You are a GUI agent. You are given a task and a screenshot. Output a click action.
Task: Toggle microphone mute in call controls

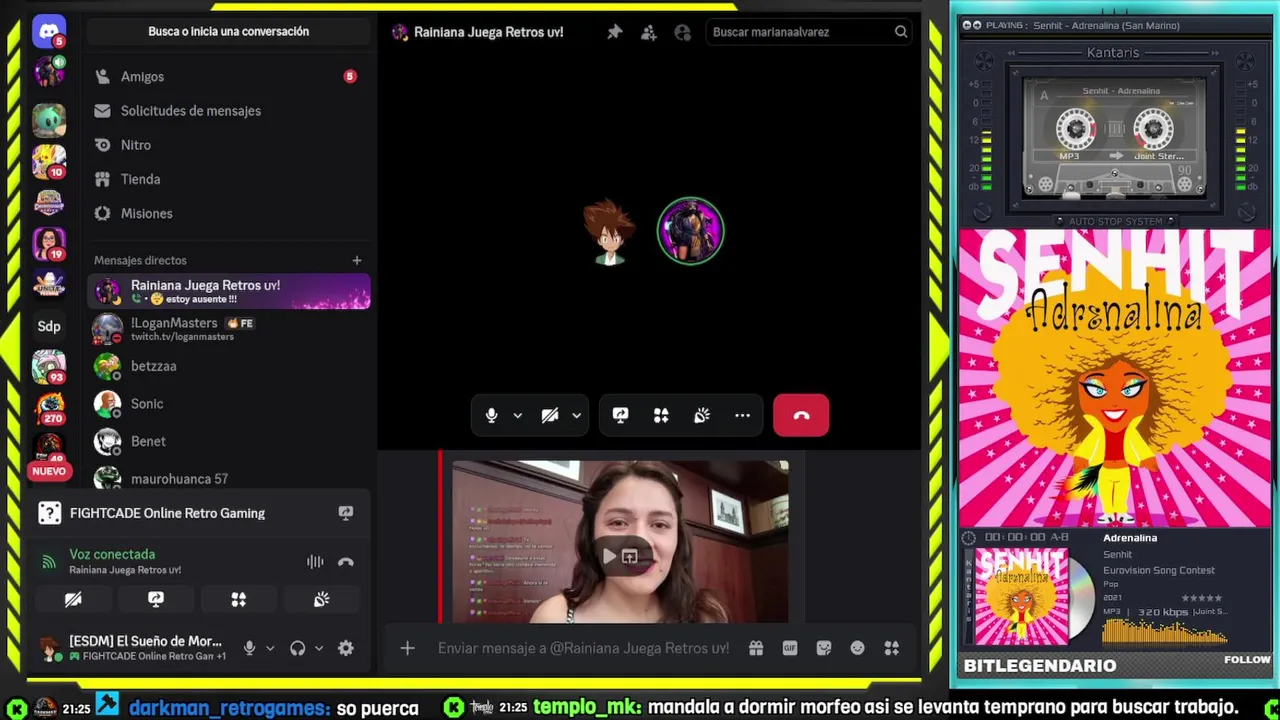491,415
